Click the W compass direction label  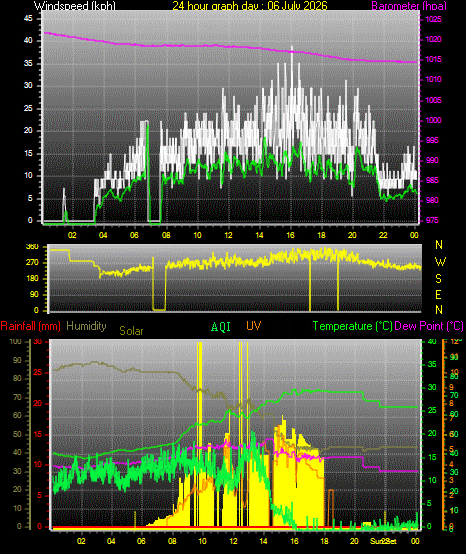pyautogui.click(x=440, y=262)
